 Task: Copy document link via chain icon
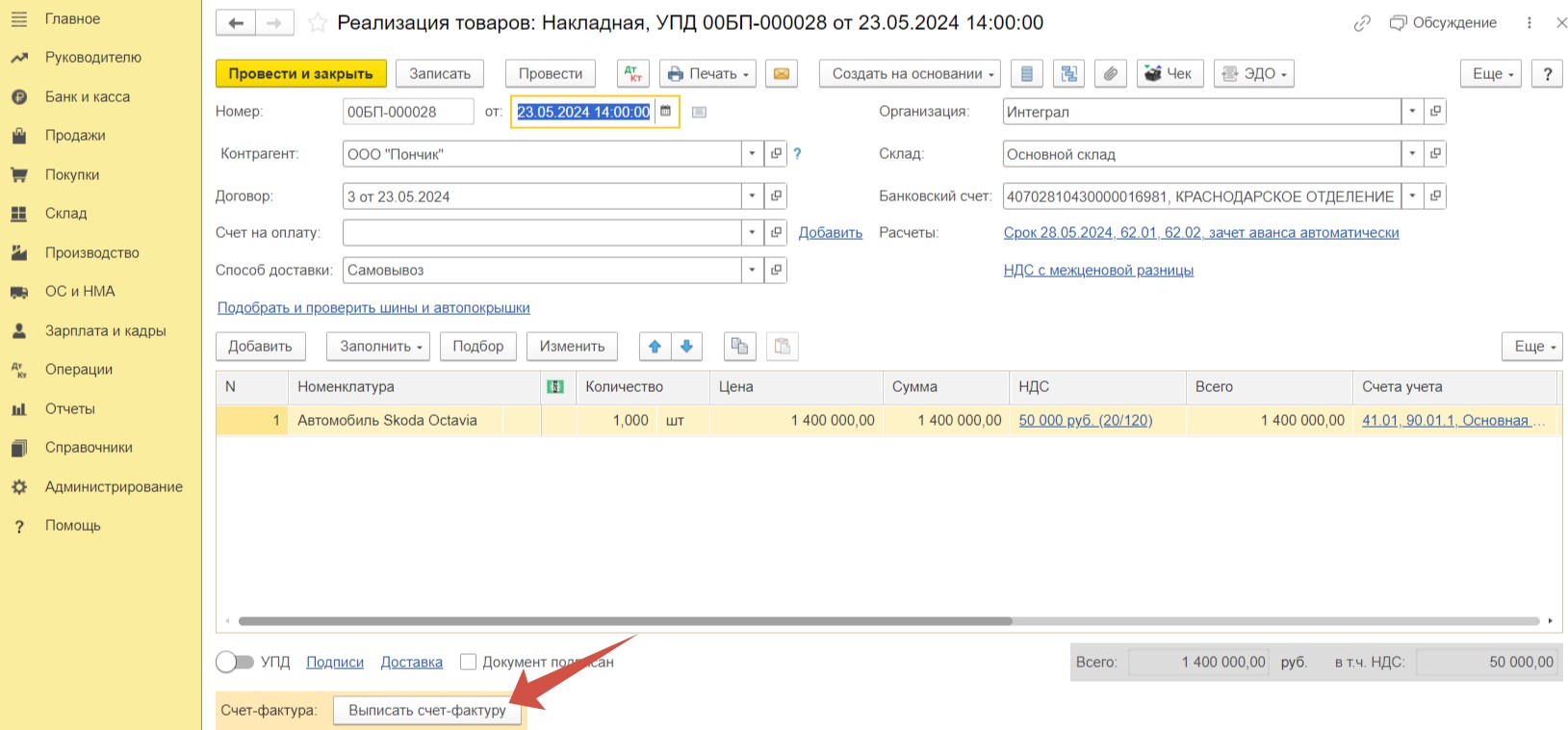[x=1362, y=23]
